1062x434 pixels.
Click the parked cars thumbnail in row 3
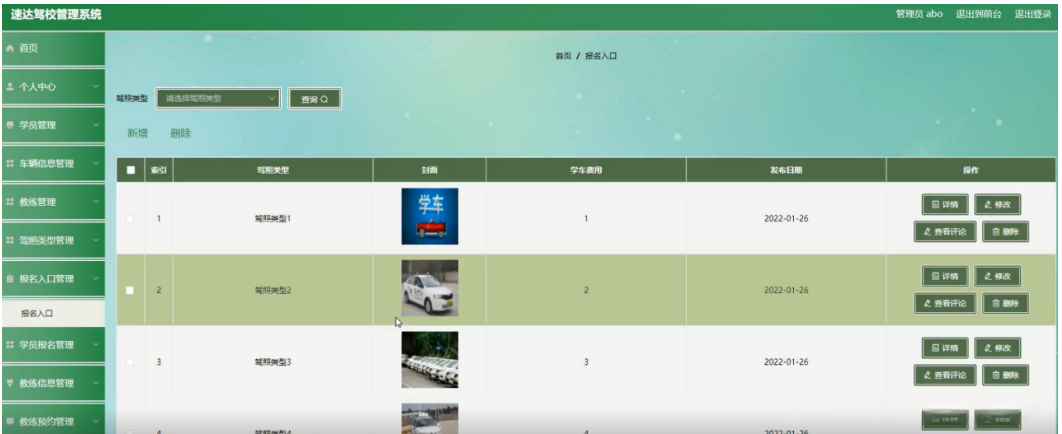click(x=429, y=360)
